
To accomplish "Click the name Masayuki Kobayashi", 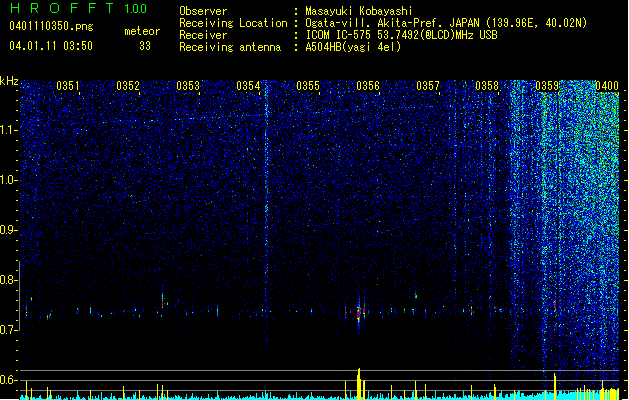I will coord(359,11).
